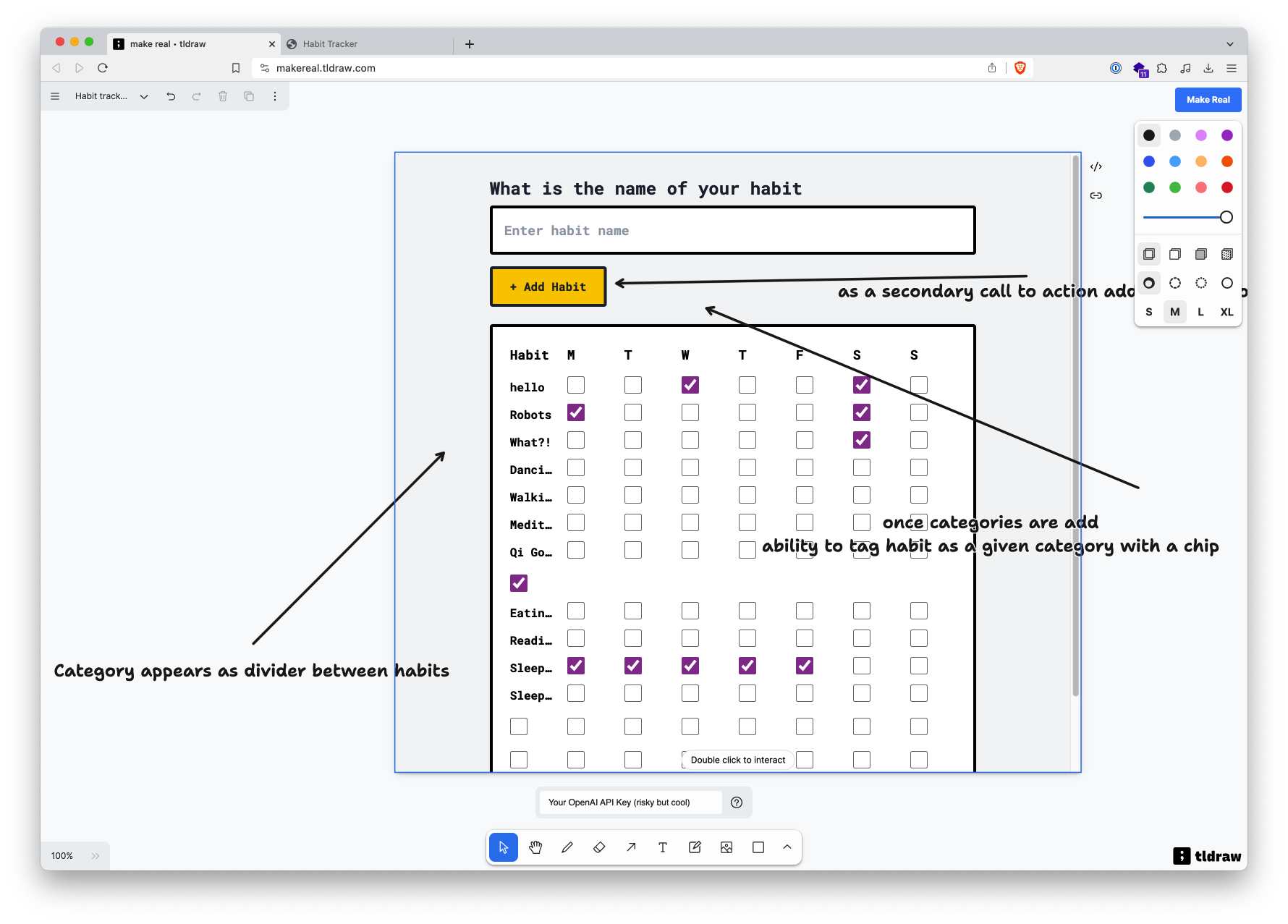Viewport: 1288px width, 924px height.
Task: Click the Enter habit name field
Action: click(732, 231)
